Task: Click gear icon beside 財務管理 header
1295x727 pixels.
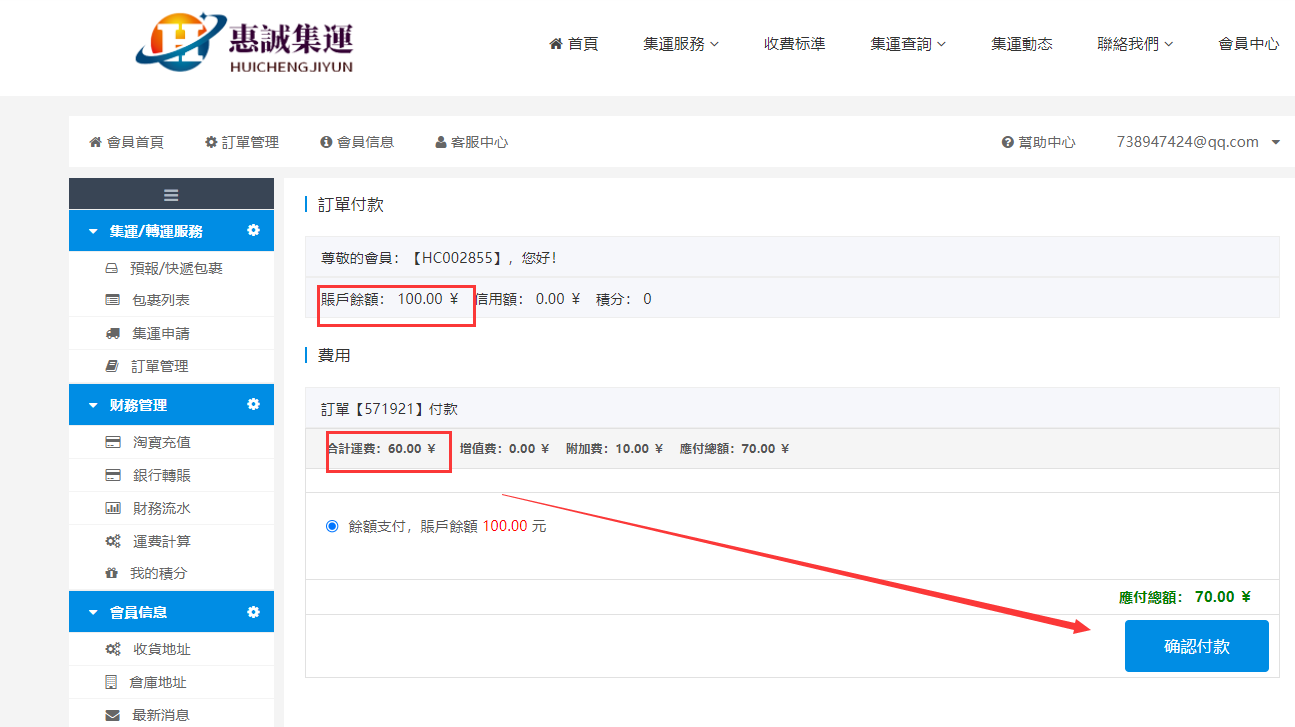Action: [x=253, y=405]
